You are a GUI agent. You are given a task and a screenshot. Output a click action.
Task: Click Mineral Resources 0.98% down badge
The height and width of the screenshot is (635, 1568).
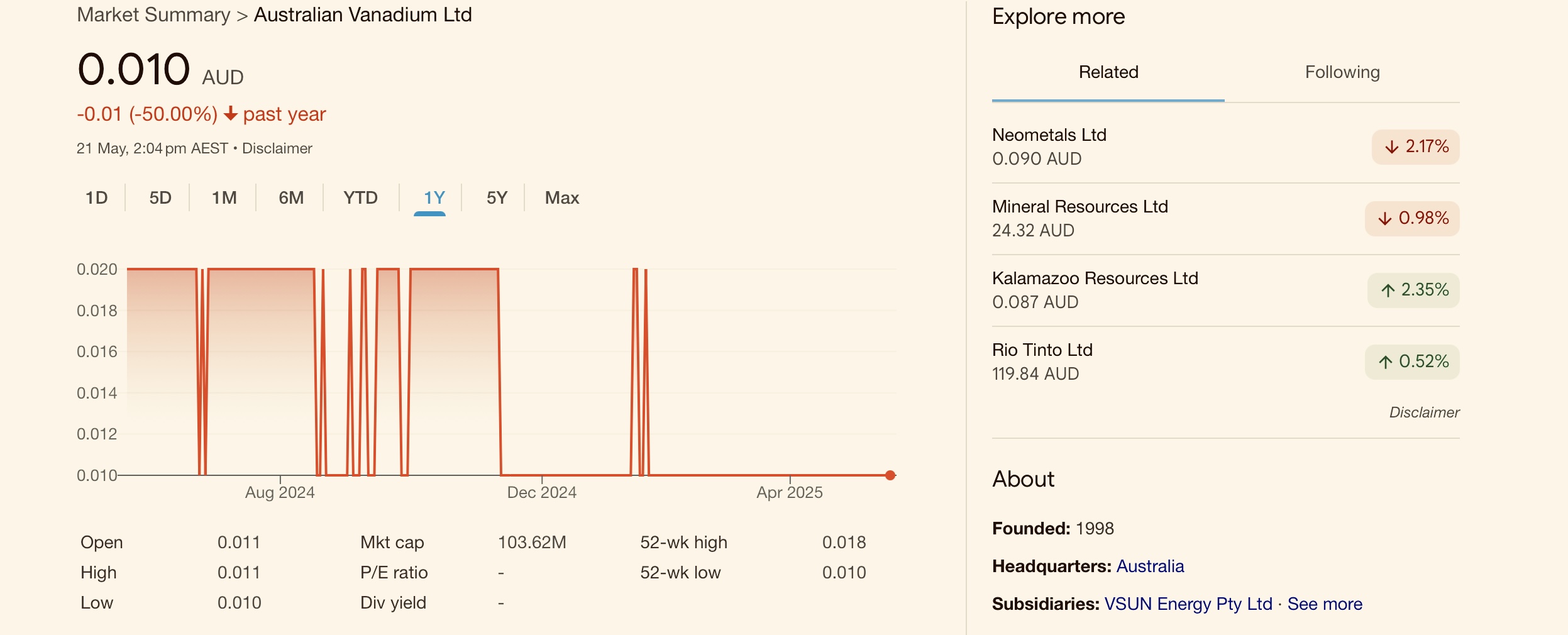click(x=1412, y=218)
